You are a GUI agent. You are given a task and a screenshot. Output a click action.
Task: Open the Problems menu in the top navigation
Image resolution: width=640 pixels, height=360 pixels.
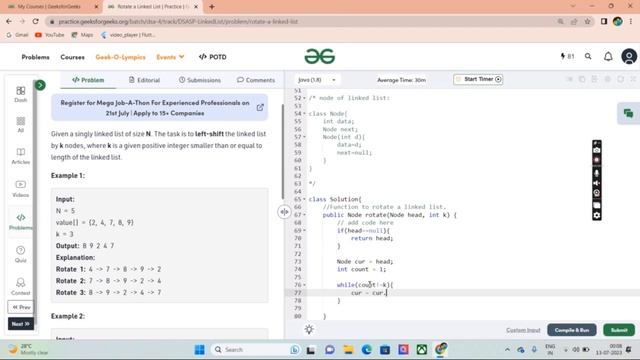(36, 57)
